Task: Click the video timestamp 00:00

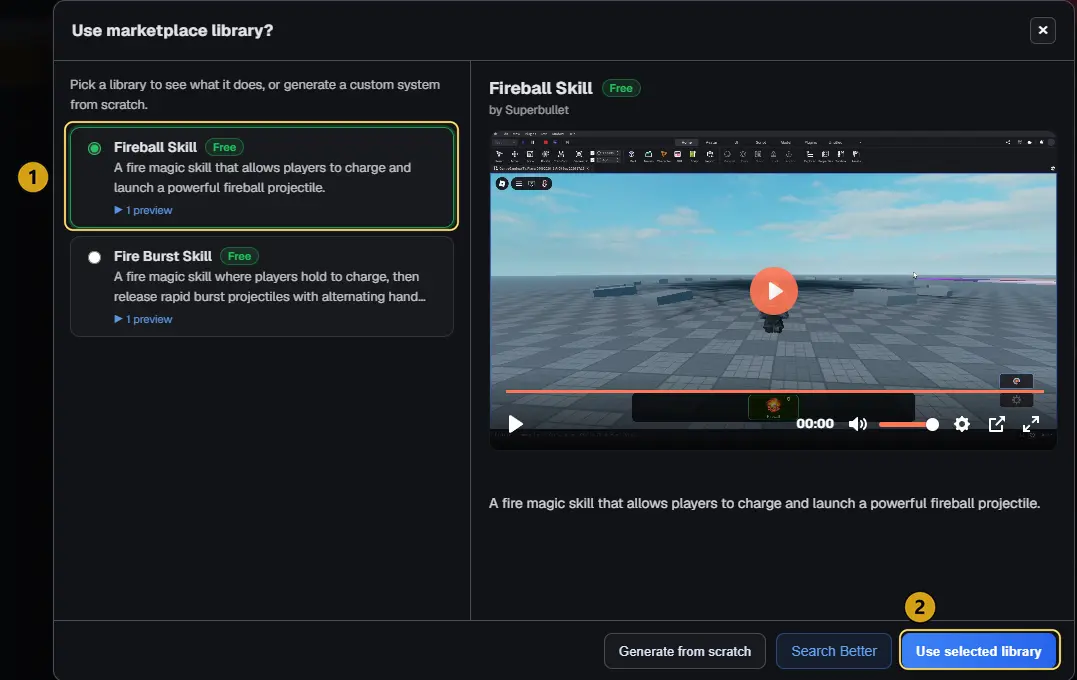Action: tap(815, 424)
